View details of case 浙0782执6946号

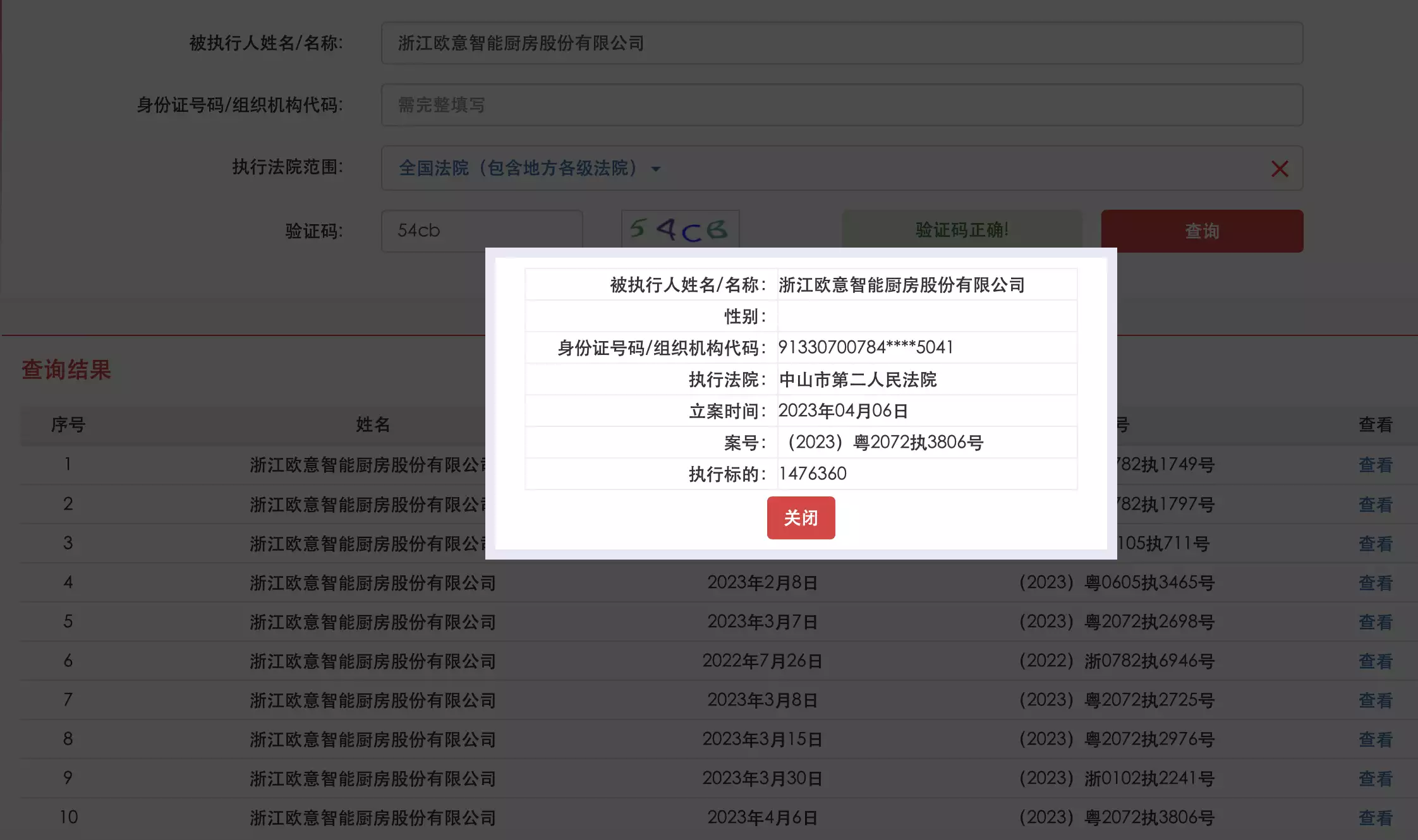[x=1375, y=661]
